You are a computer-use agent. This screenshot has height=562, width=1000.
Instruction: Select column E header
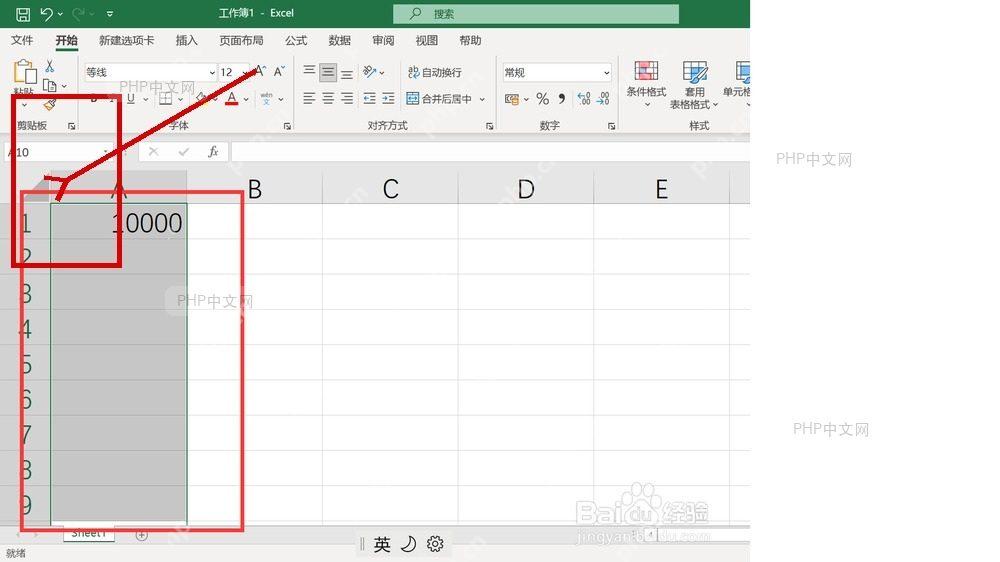661,189
